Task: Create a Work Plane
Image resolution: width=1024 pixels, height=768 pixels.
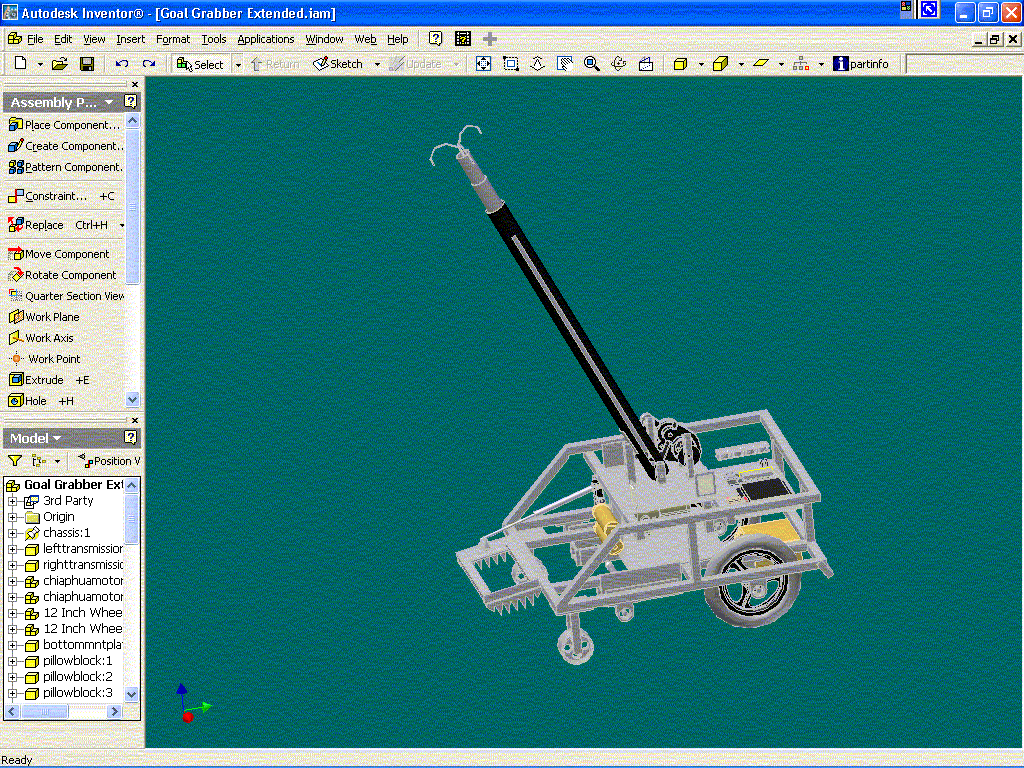Action: 44,317
